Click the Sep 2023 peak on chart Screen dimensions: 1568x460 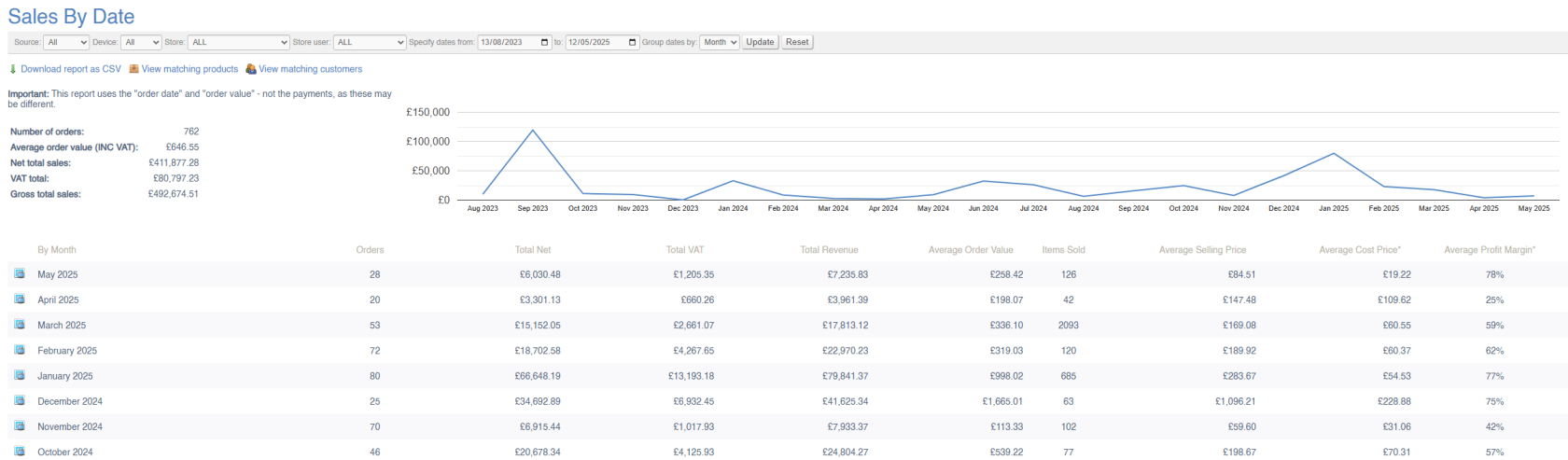[x=533, y=131]
